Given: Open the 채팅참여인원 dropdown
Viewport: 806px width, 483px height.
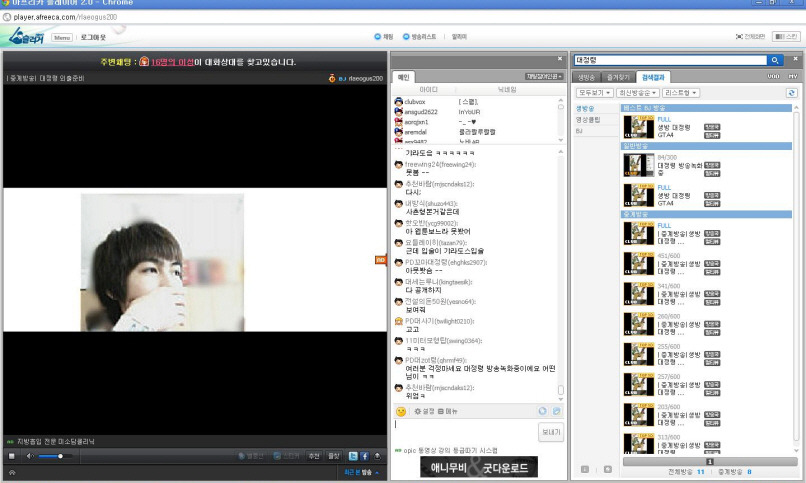Looking at the screenshot, I should [544, 77].
